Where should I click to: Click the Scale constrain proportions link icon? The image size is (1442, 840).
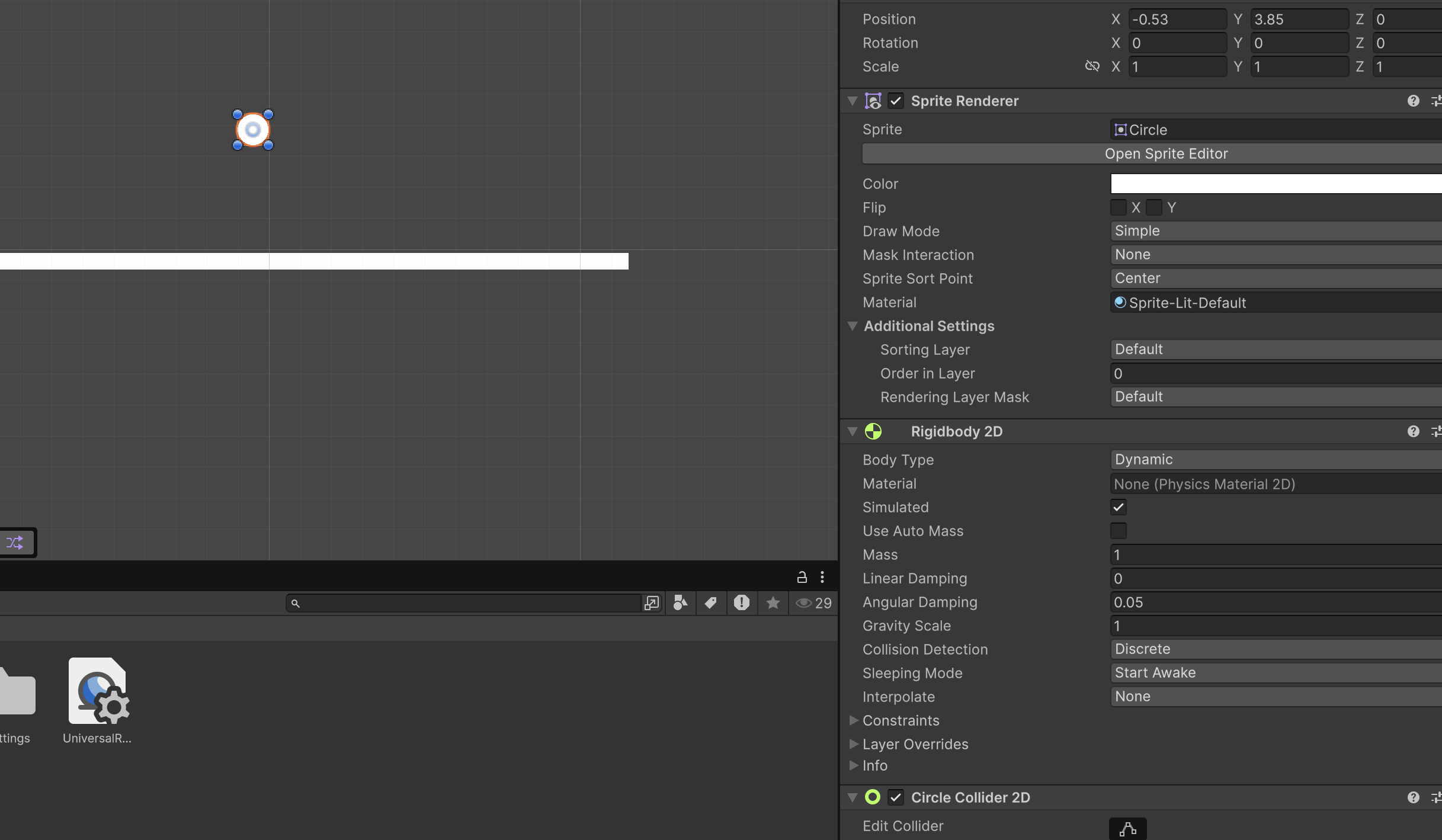1092,66
